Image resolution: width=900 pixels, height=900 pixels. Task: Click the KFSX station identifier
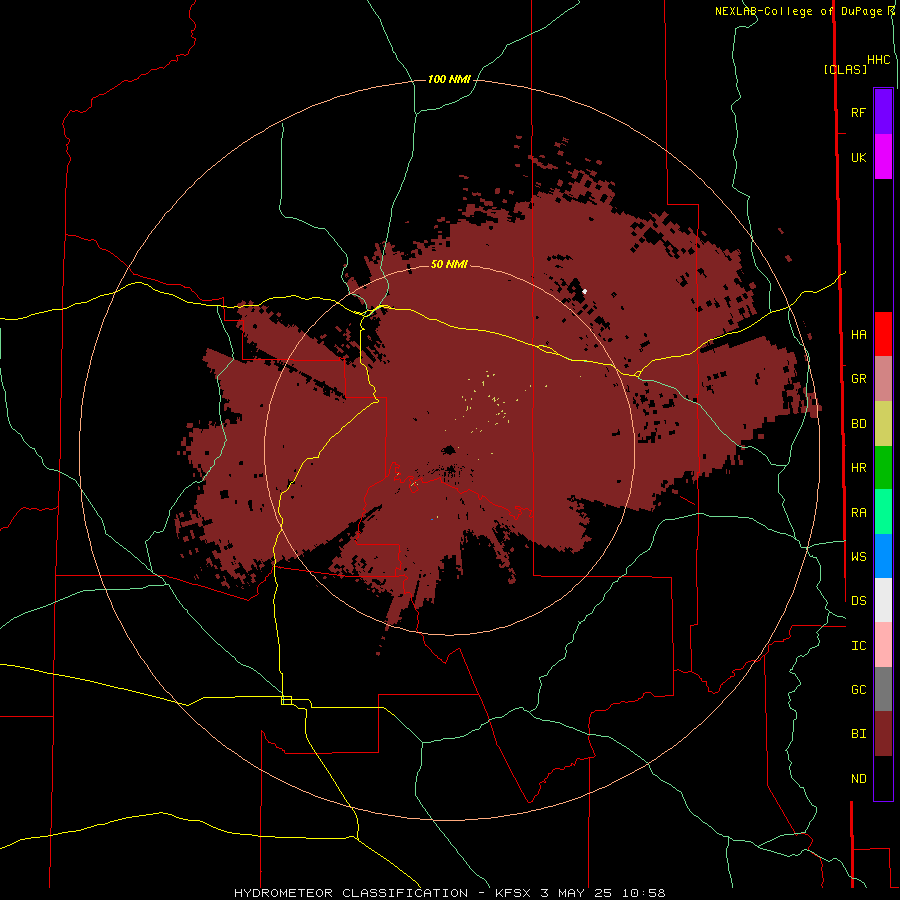513,893
